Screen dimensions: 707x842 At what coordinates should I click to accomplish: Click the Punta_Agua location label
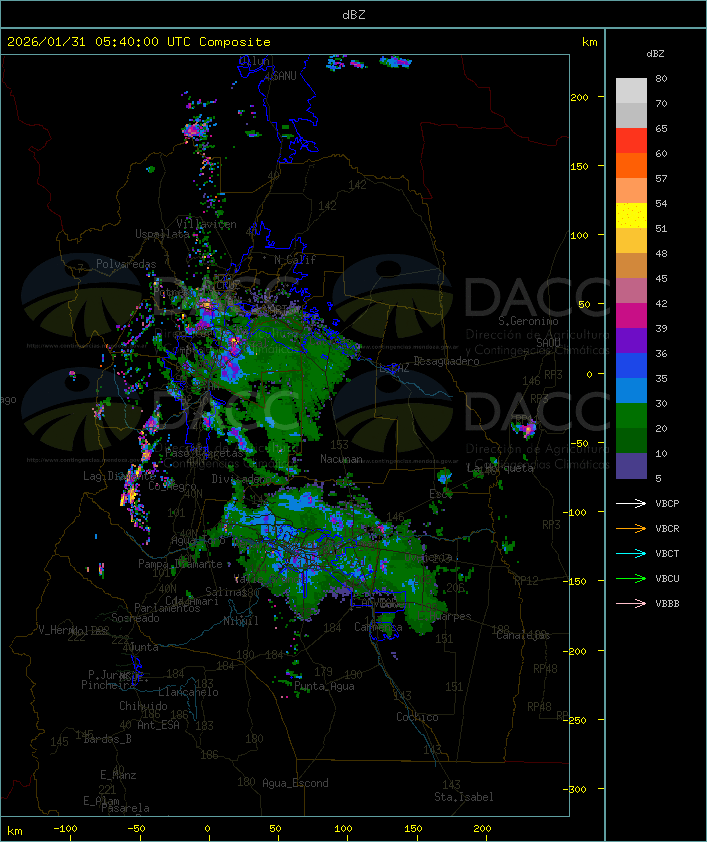[x=325, y=687]
